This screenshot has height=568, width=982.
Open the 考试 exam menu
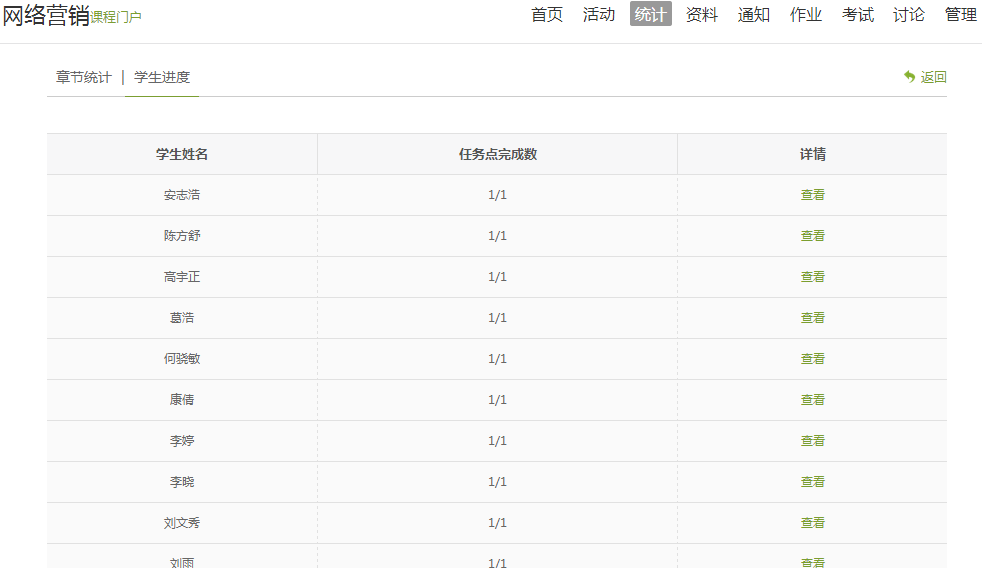pos(858,15)
